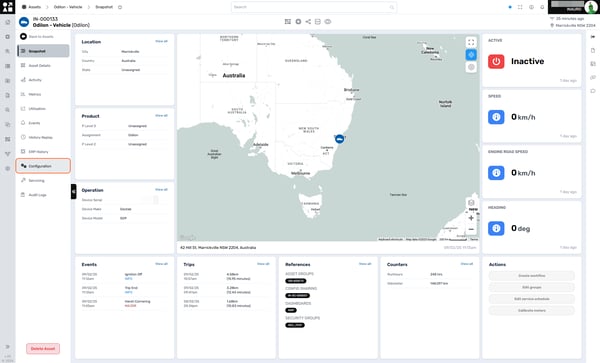Click View all in Location card
The height and width of the screenshot is (363, 600).
tap(161, 41)
